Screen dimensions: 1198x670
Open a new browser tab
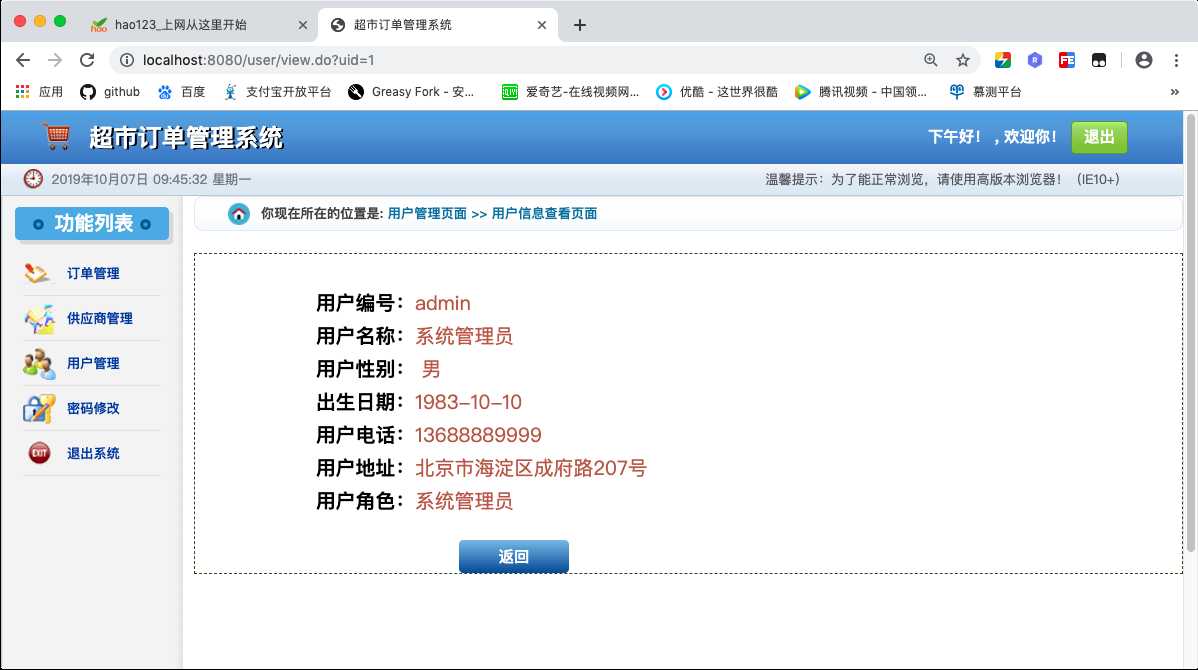(x=578, y=24)
